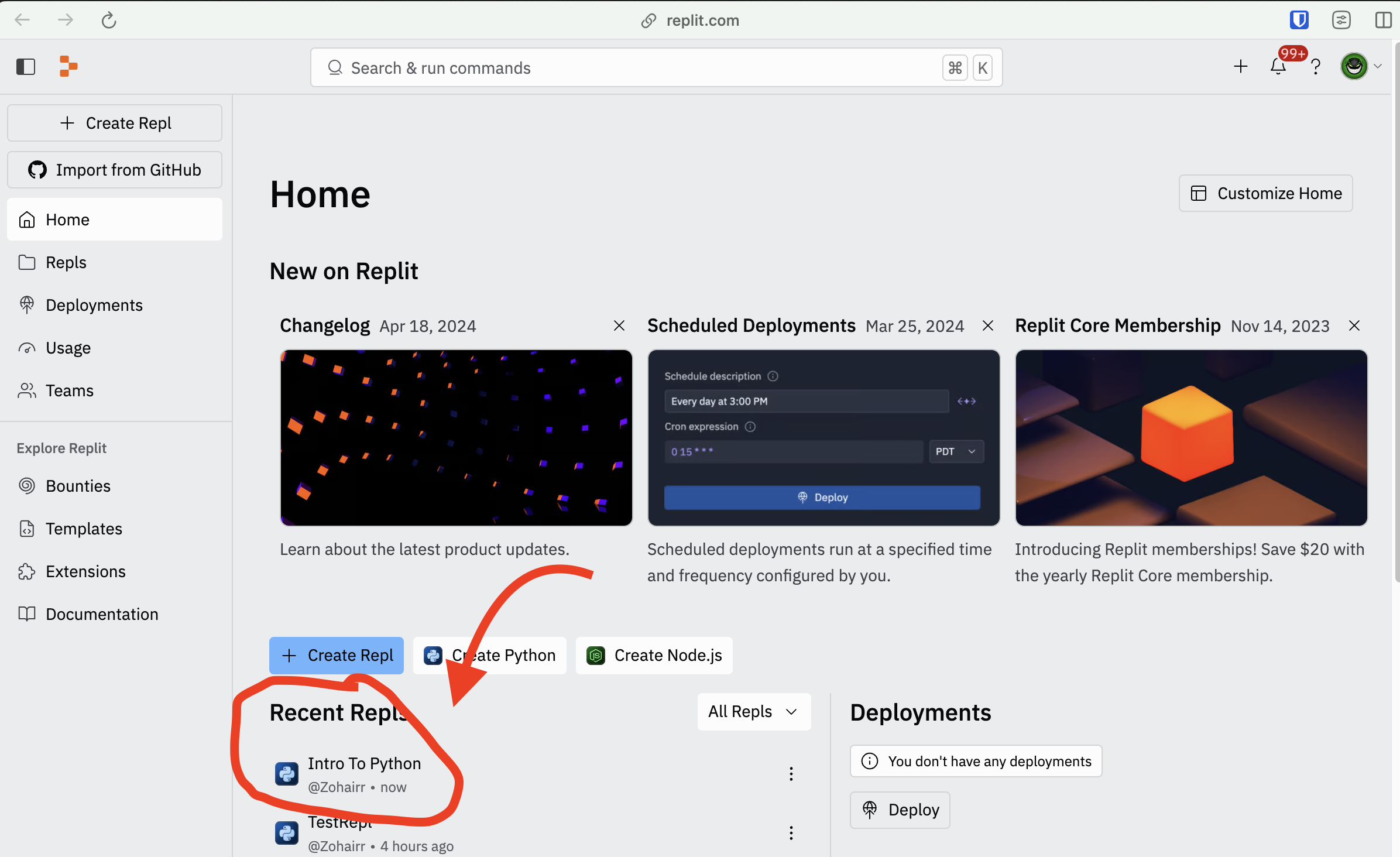Click the 'You don't have any deployments' notice
Viewport: 1400px width, 857px height.
click(x=976, y=761)
